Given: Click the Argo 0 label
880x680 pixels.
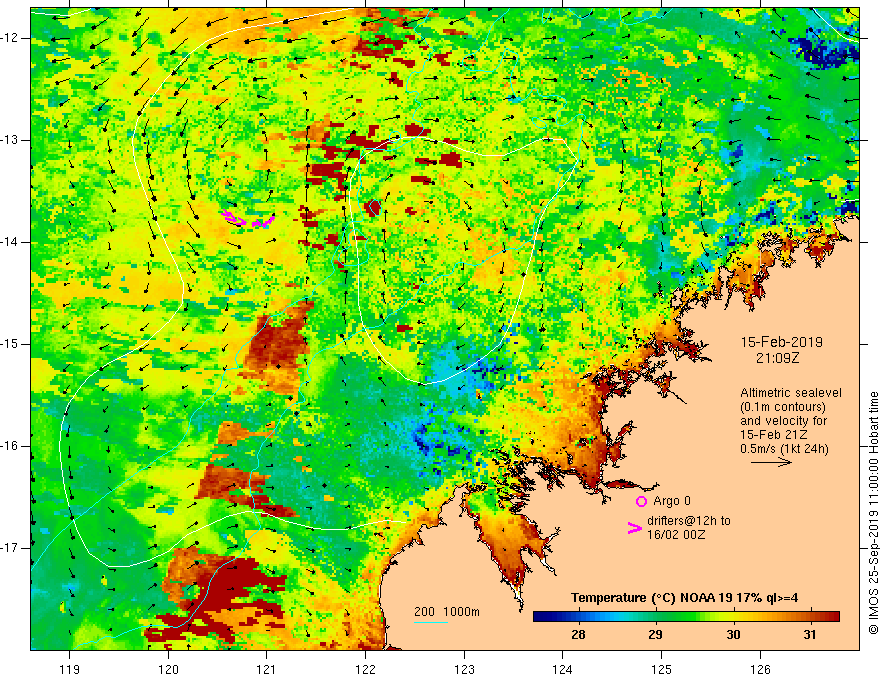Looking at the screenshot, I should coord(672,501).
